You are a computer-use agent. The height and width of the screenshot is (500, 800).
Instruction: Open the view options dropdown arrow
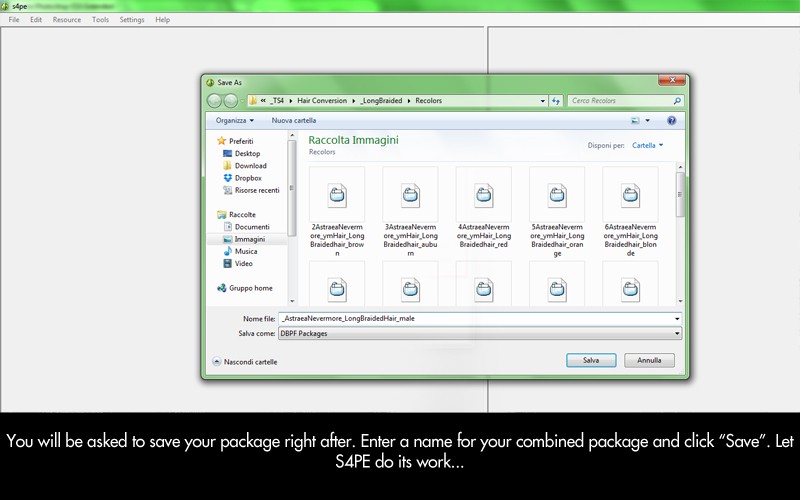(x=647, y=121)
